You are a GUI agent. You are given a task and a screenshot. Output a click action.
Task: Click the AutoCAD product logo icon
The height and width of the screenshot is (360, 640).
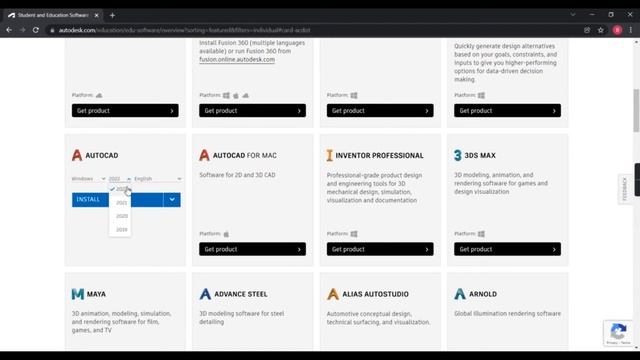77,156
